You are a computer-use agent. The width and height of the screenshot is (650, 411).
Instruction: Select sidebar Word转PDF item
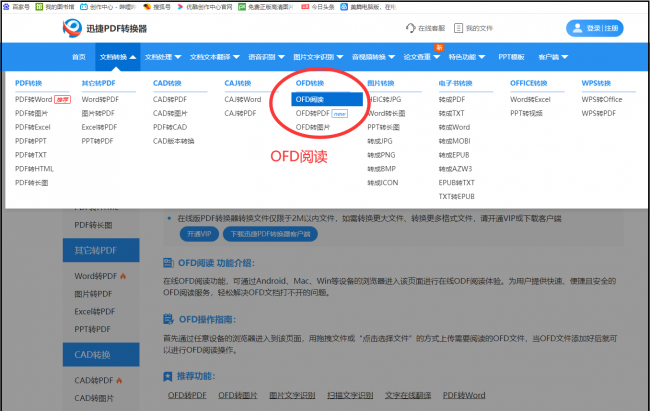96,276
